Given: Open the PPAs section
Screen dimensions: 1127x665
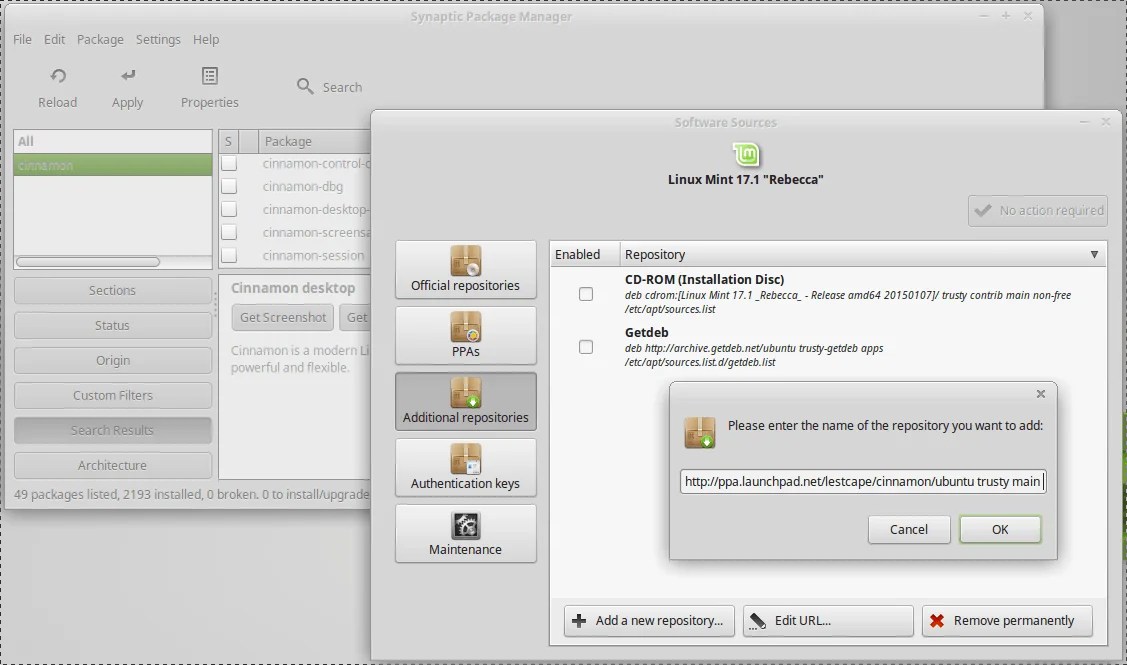Looking at the screenshot, I should coord(465,335).
